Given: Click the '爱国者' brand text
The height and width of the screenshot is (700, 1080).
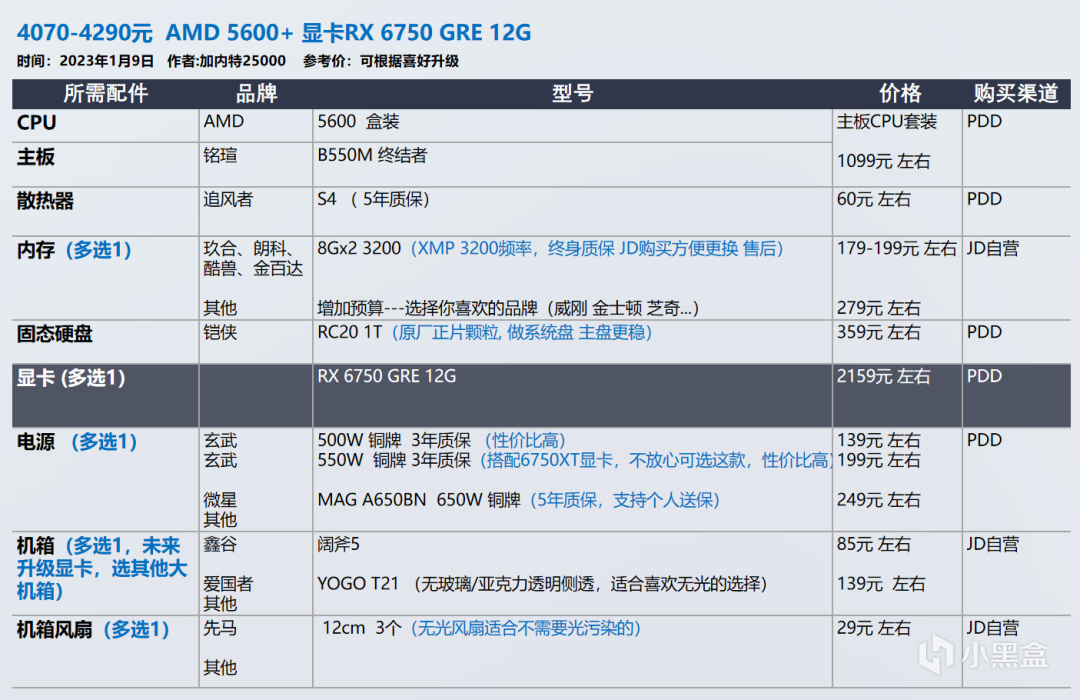Looking at the screenshot, I should click(x=228, y=584).
